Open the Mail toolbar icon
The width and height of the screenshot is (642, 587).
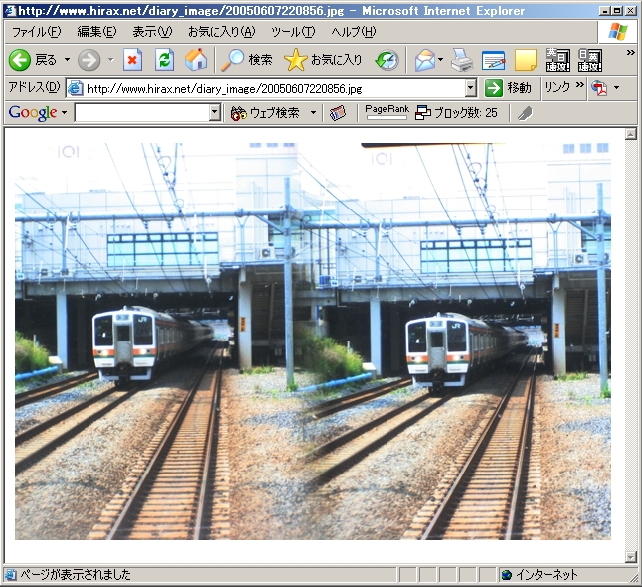tap(424, 60)
